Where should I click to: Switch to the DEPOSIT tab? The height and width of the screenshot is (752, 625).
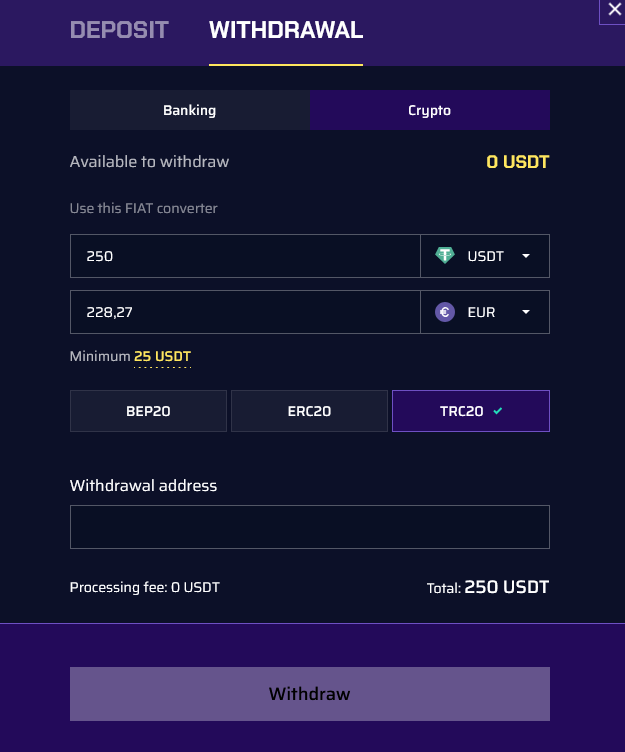pyautogui.click(x=119, y=30)
